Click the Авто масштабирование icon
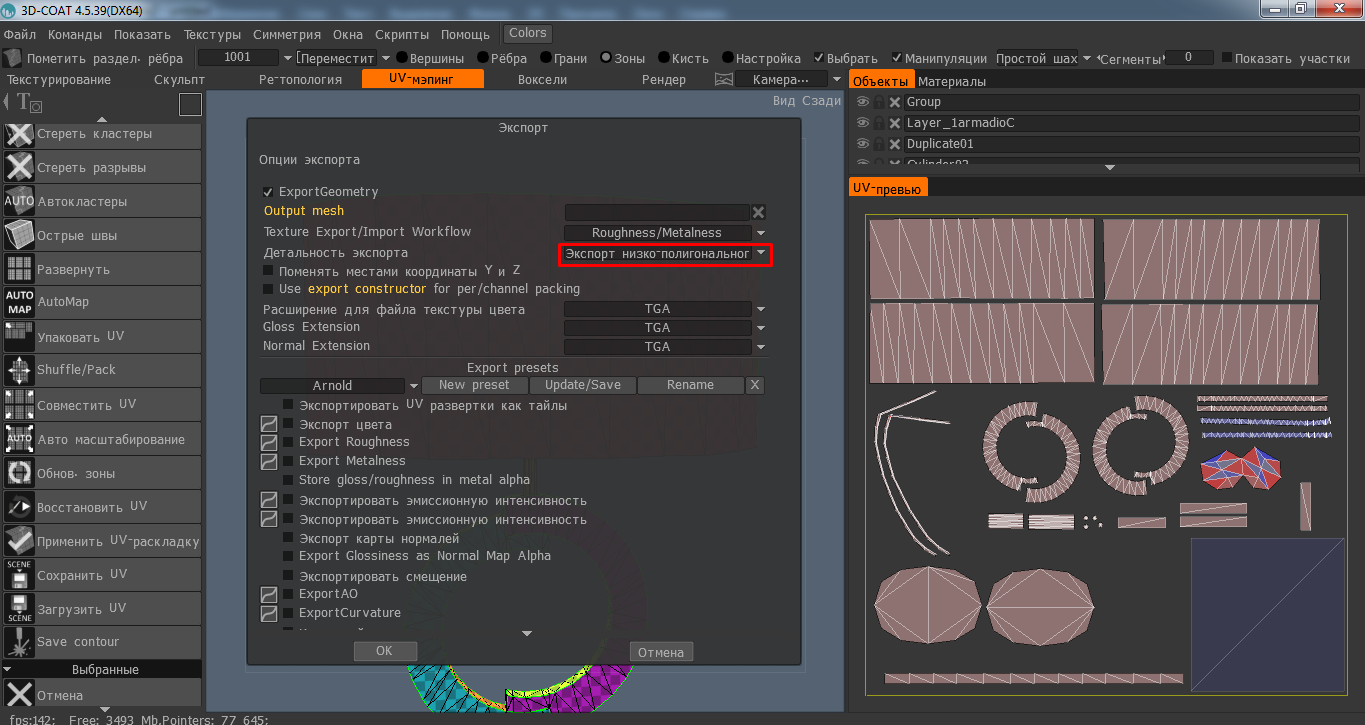1365x725 pixels. point(19,439)
